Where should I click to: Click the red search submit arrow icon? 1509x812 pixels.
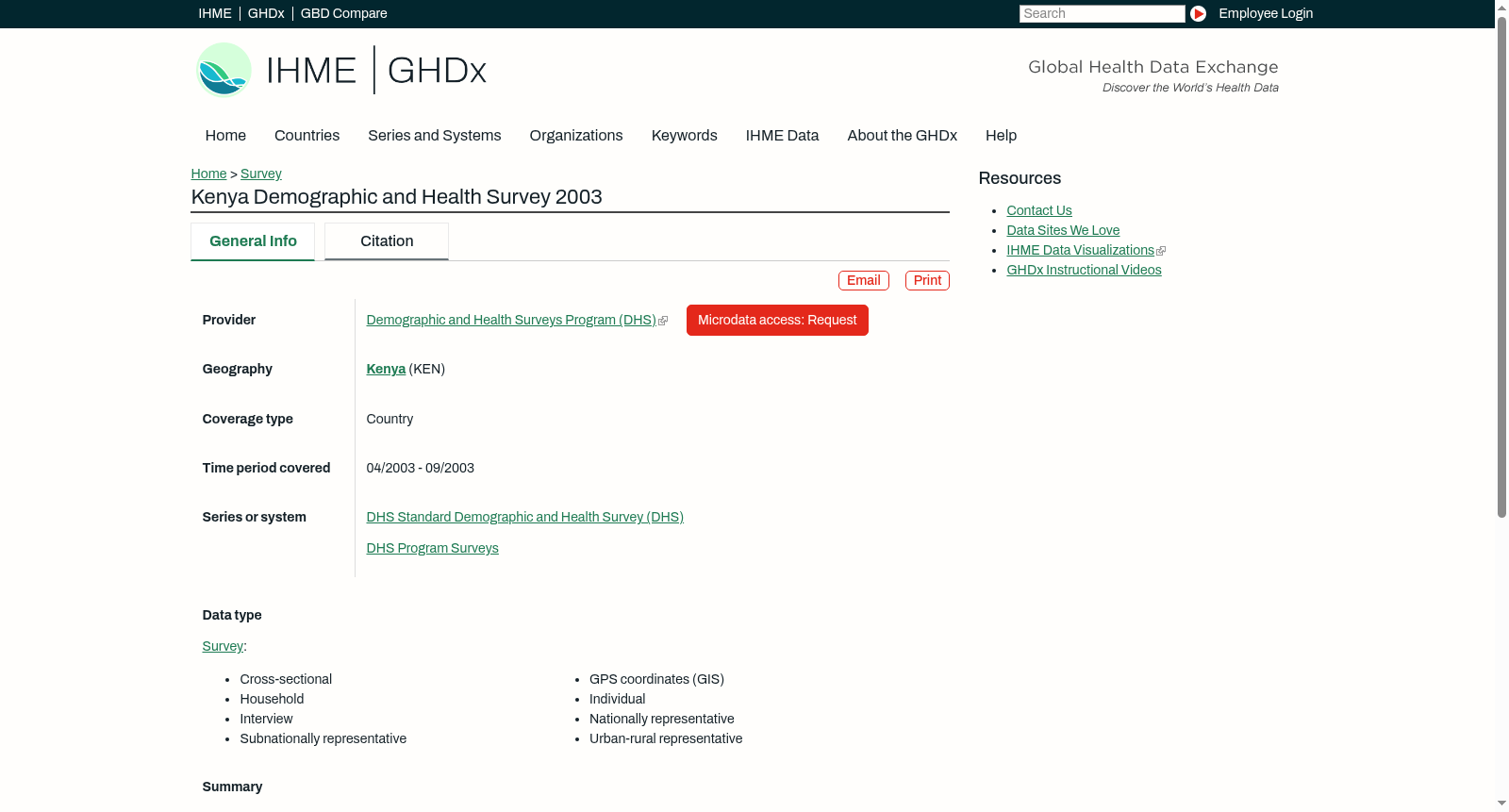(x=1198, y=13)
